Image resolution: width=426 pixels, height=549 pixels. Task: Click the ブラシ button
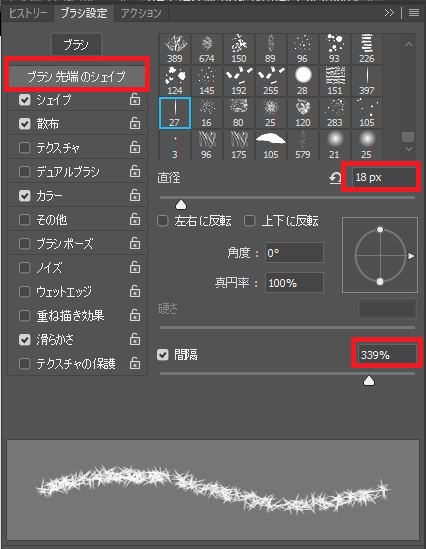pos(76,44)
